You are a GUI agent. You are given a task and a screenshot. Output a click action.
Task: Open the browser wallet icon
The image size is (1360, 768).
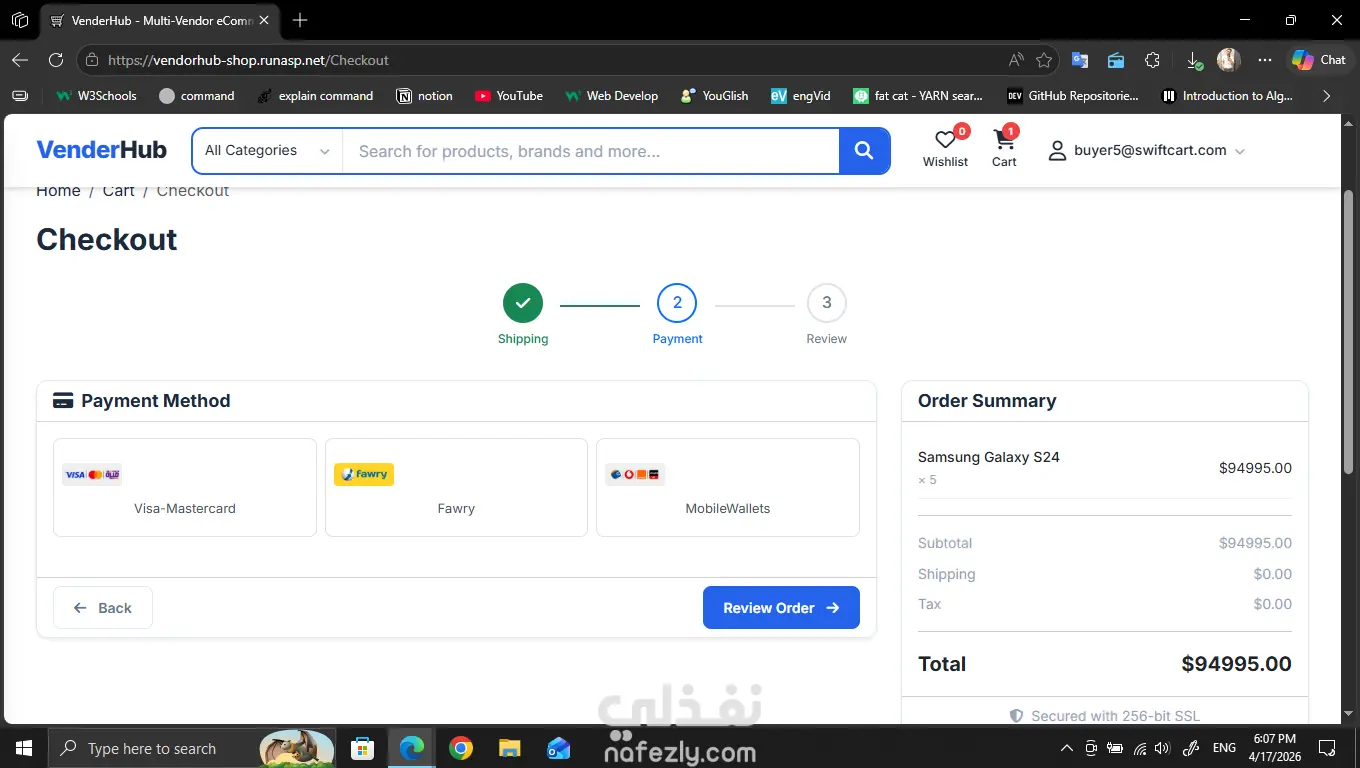1116,60
